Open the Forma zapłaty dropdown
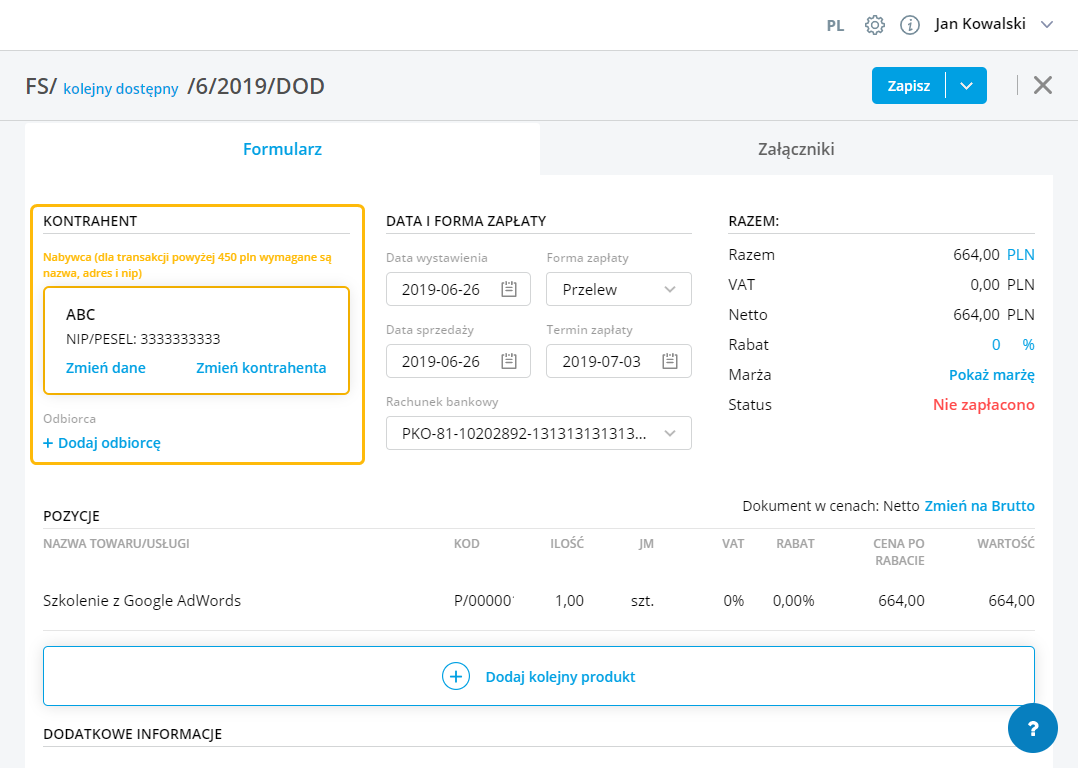The width and height of the screenshot is (1078, 768). (619, 290)
